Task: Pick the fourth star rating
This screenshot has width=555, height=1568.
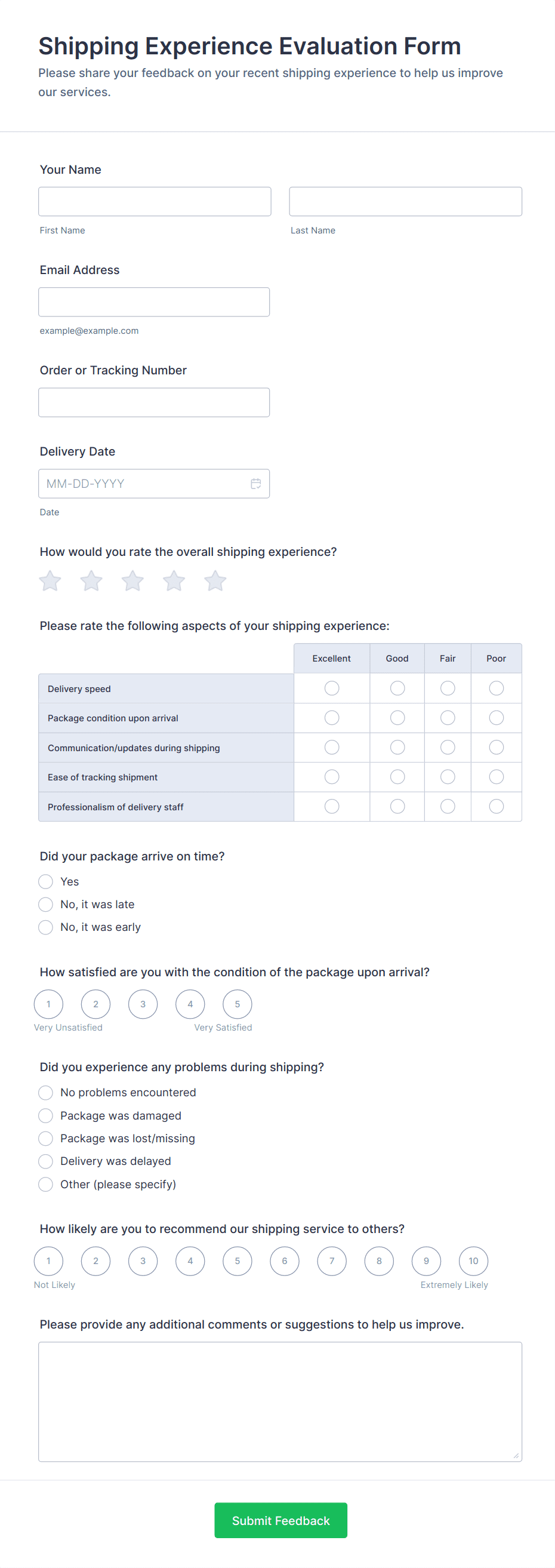Action: click(x=174, y=582)
